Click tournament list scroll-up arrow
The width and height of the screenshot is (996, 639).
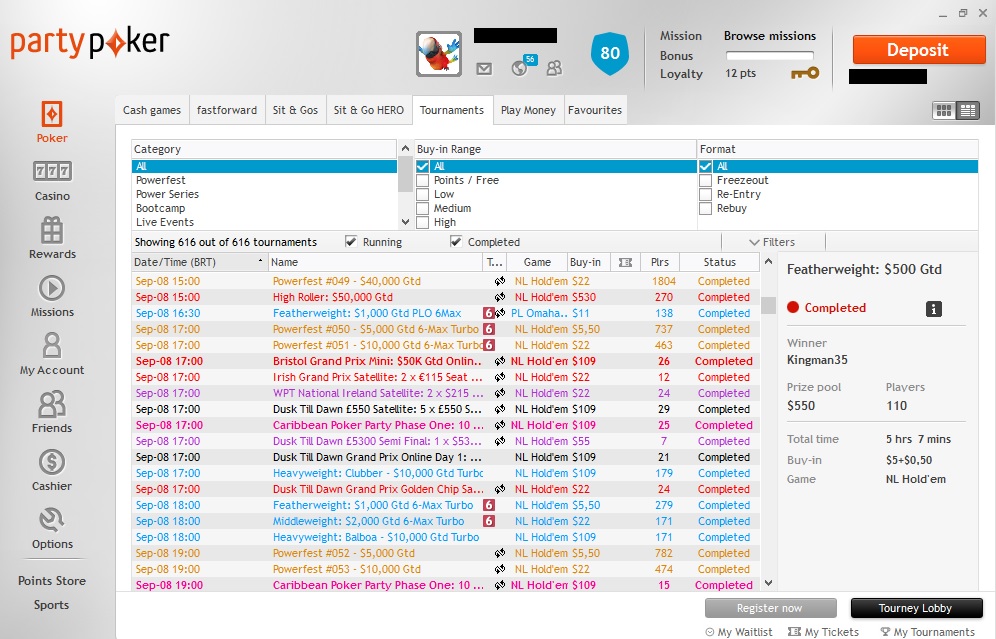(768, 261)
